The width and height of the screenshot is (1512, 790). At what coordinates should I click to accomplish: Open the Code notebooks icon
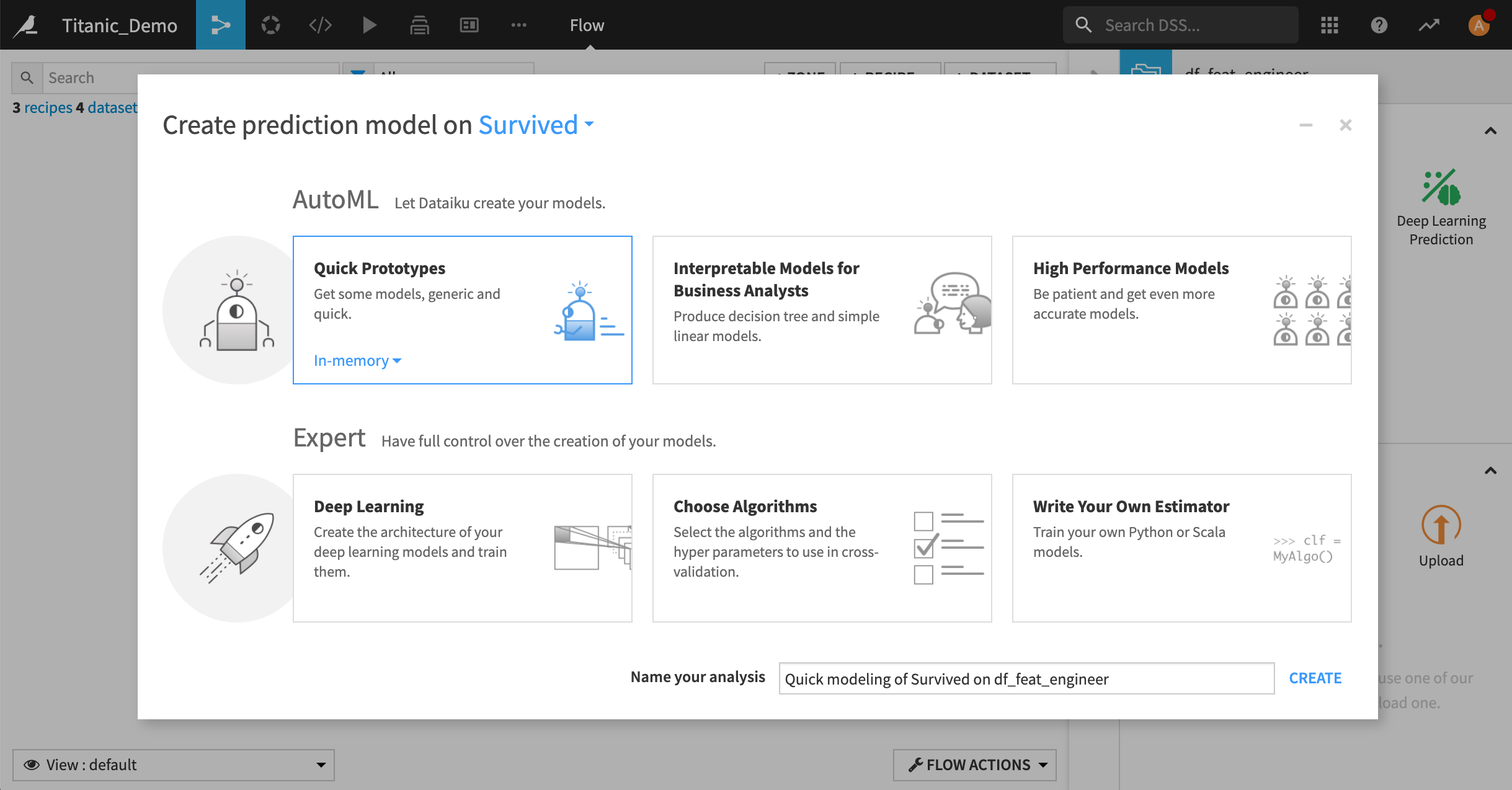click(x=320, y=25)
